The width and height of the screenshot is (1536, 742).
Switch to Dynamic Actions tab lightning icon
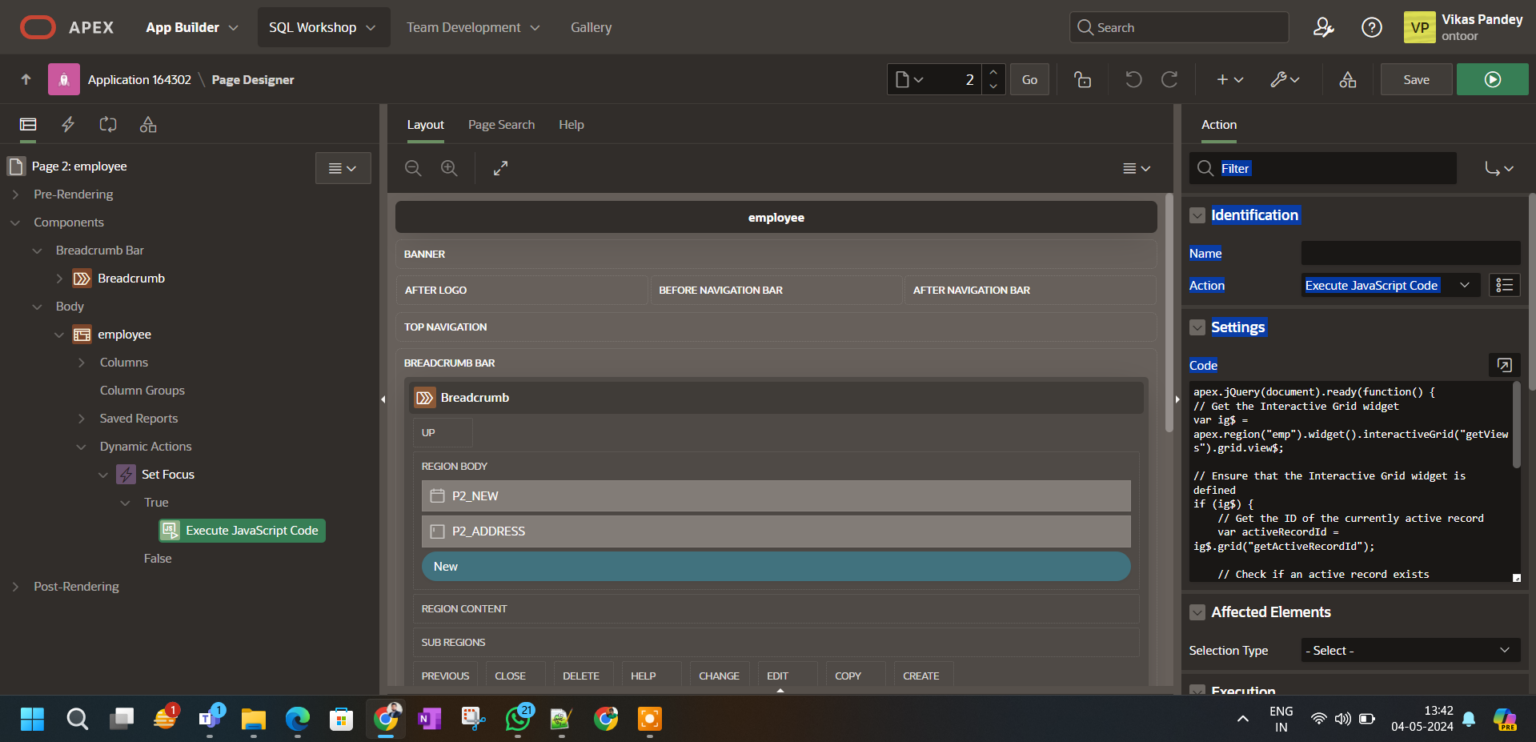pyautogui.click(x=68, y=125)
